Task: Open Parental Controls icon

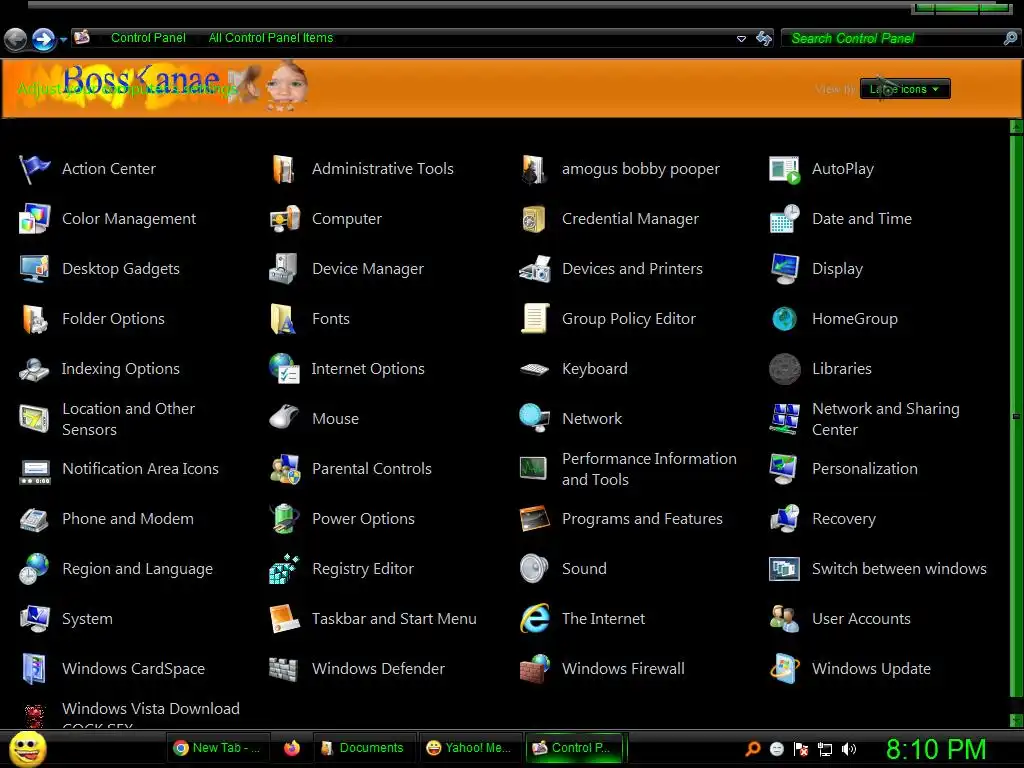Action: (285, 469)
